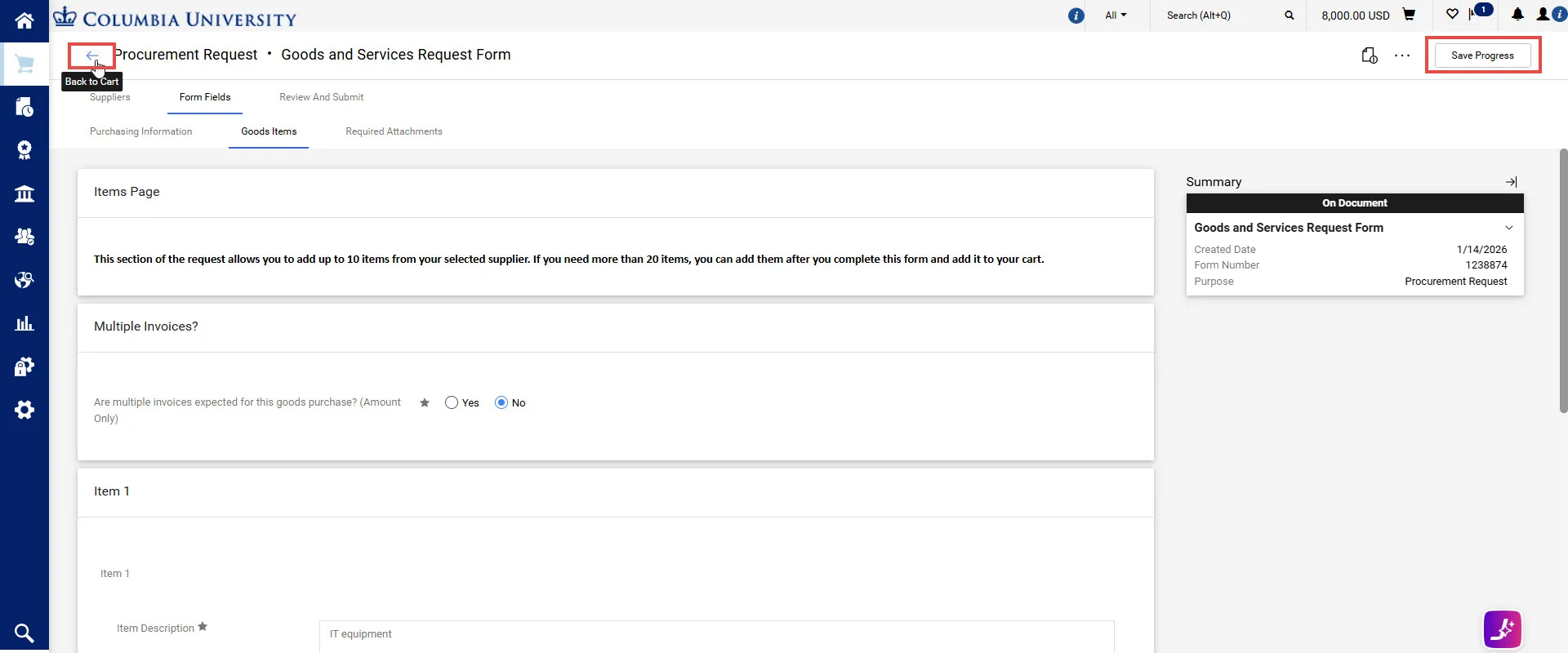Open the form history icon near Save Progress
Image resolution: width=1568 pixels, height=653 pixels.
point(1370,56)
